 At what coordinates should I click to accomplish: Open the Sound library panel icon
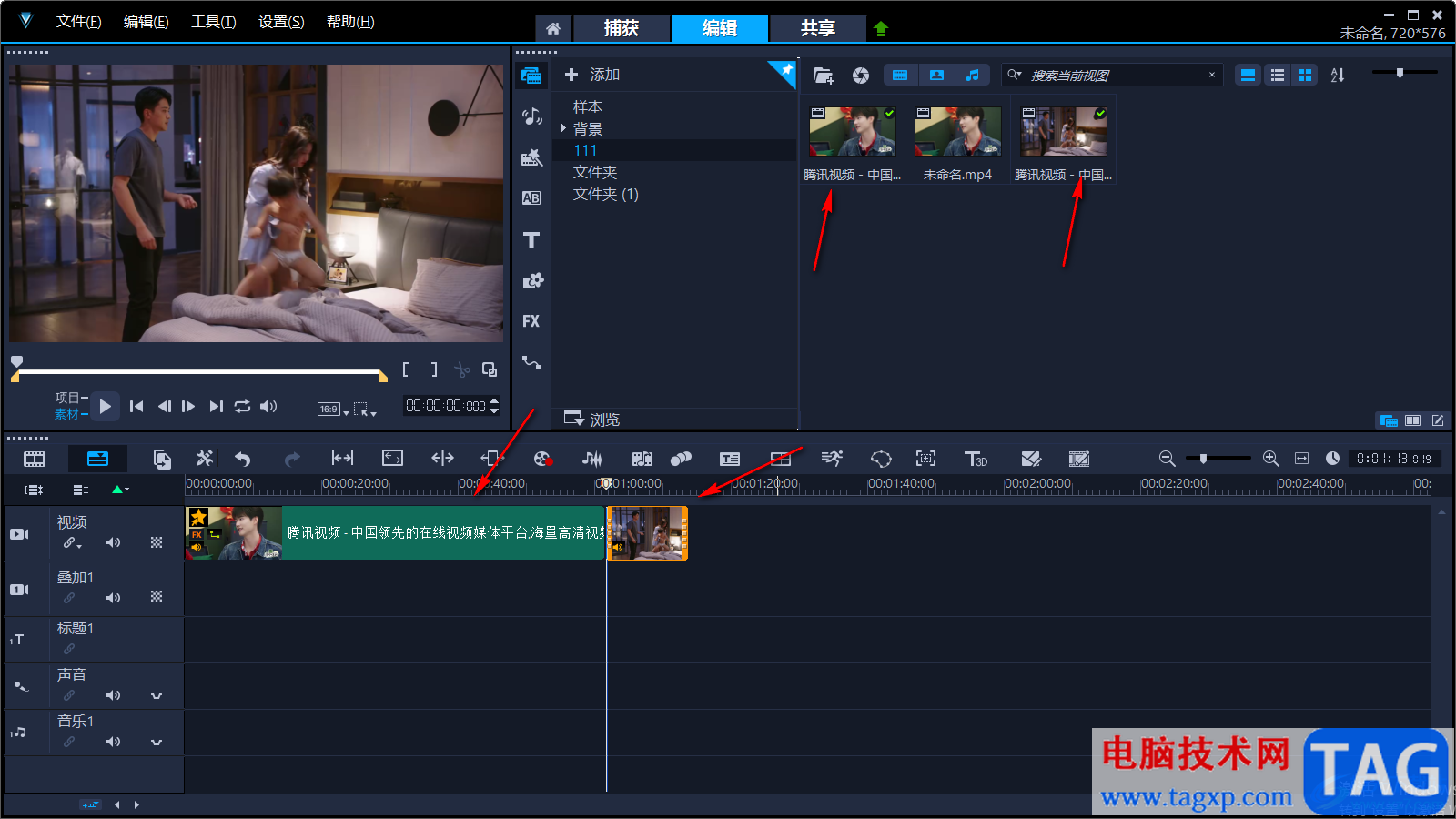coord(531,116)
